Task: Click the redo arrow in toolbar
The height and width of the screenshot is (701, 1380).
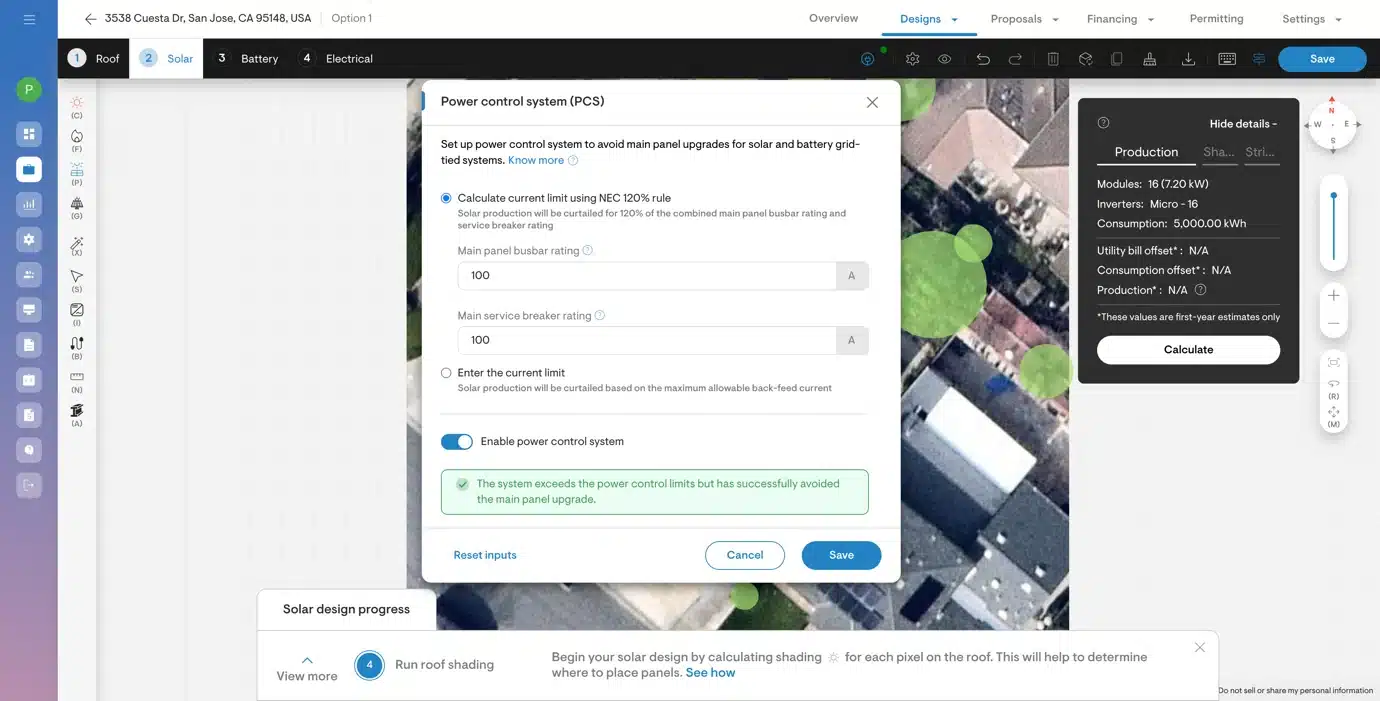Action: tap(1015, 59)
